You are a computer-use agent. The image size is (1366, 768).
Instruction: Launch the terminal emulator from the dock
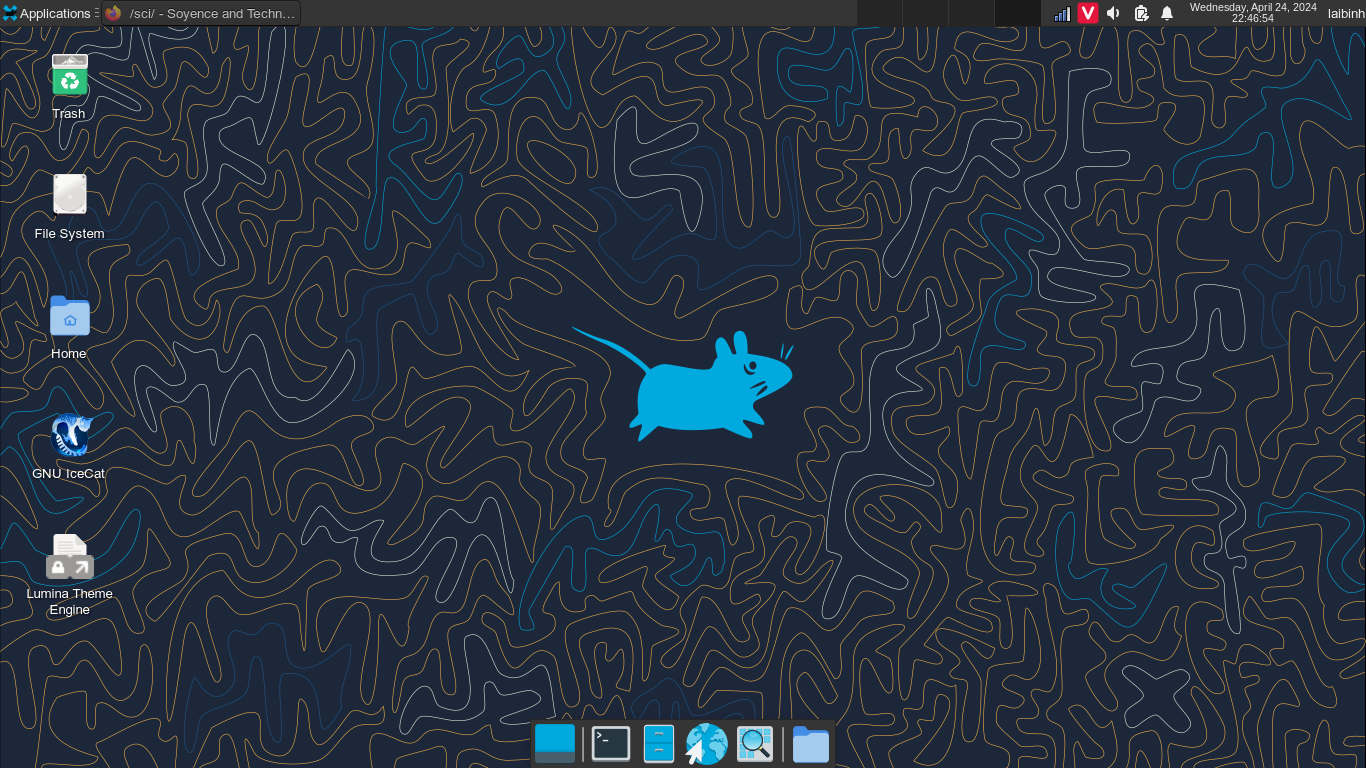click(x=611, y=744)
